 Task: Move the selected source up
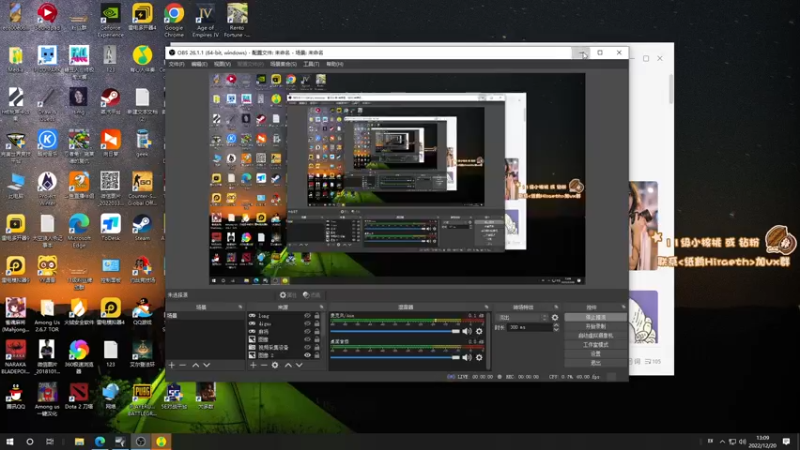[x=288, y=365]
